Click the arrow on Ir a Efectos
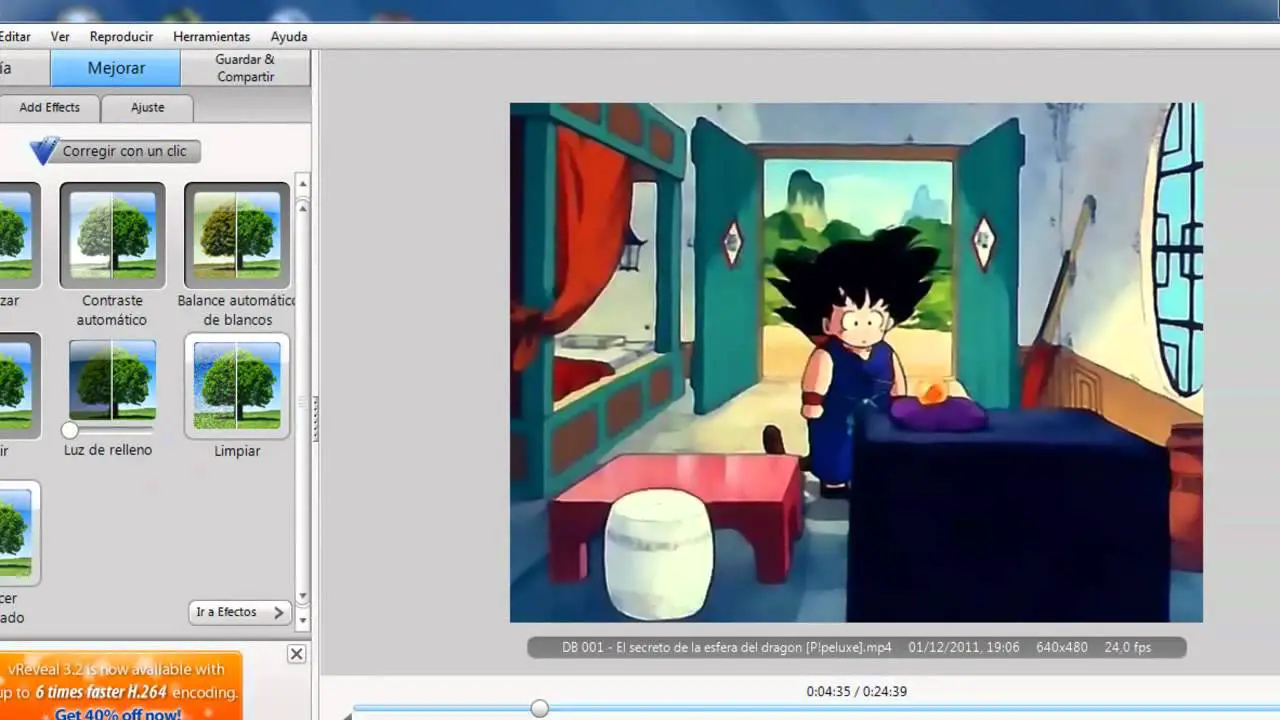 tap(278, 612)
